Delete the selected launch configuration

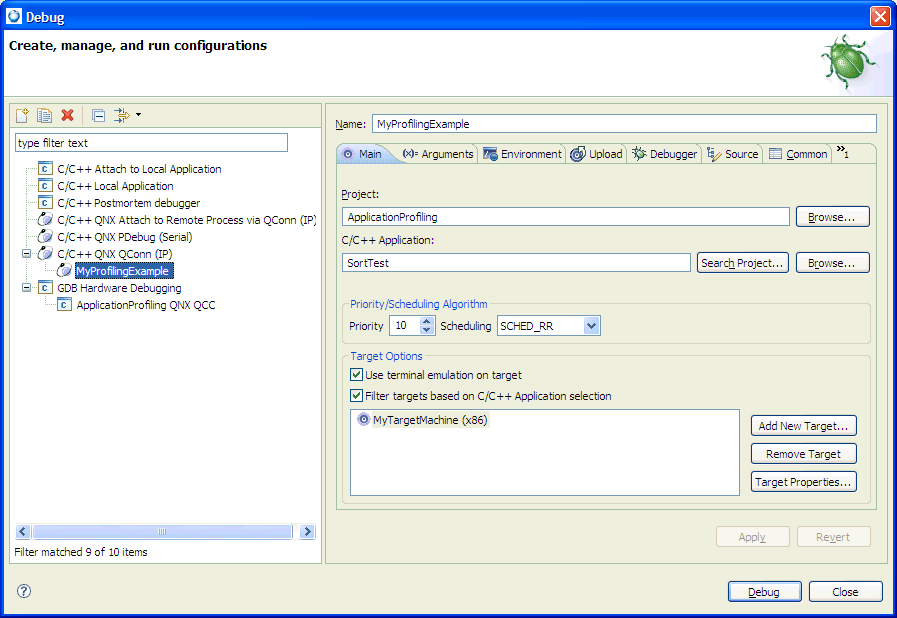tap(67, 115)
